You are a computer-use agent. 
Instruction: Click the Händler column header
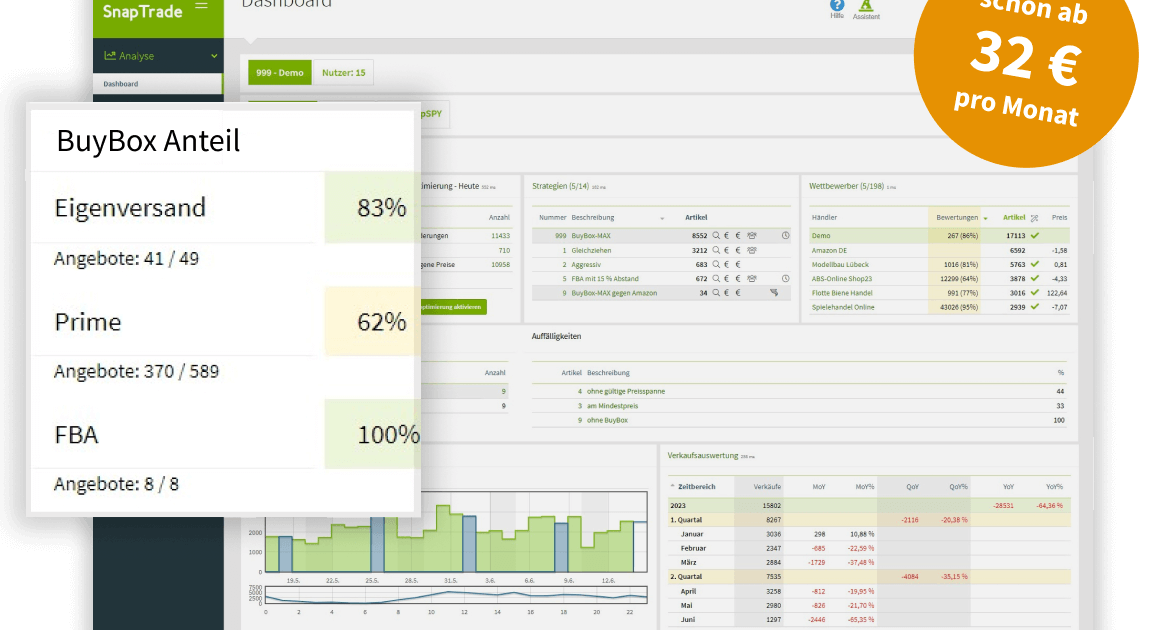(x=824, y=218)
